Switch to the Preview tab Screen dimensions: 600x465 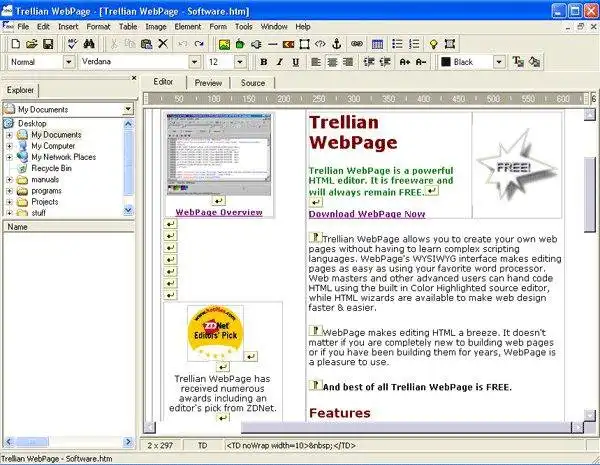208,83
